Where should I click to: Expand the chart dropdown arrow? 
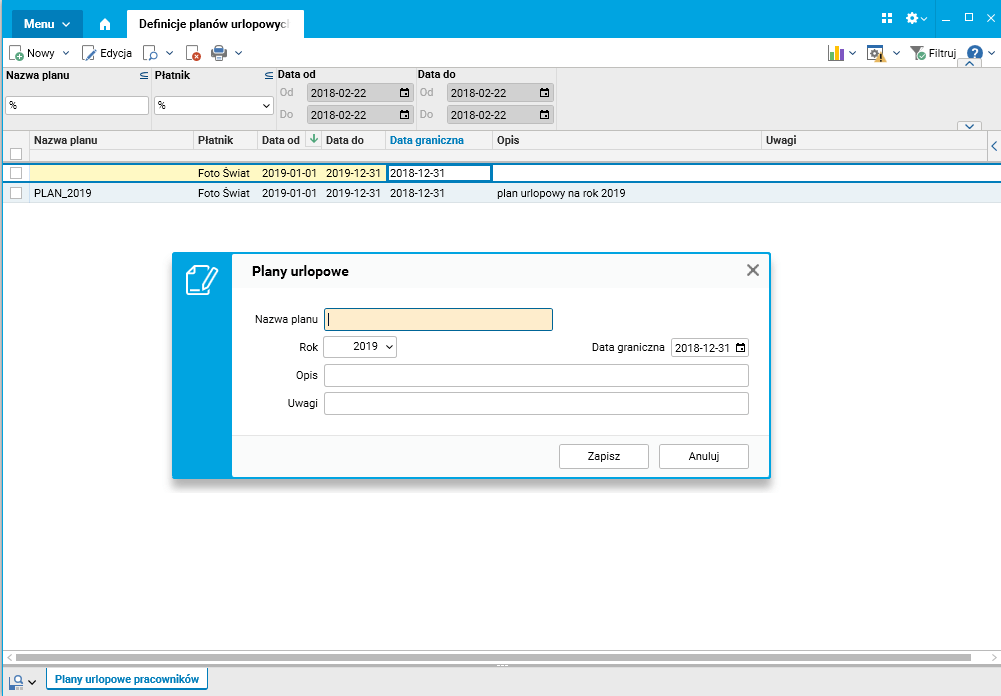coord(852,53)
